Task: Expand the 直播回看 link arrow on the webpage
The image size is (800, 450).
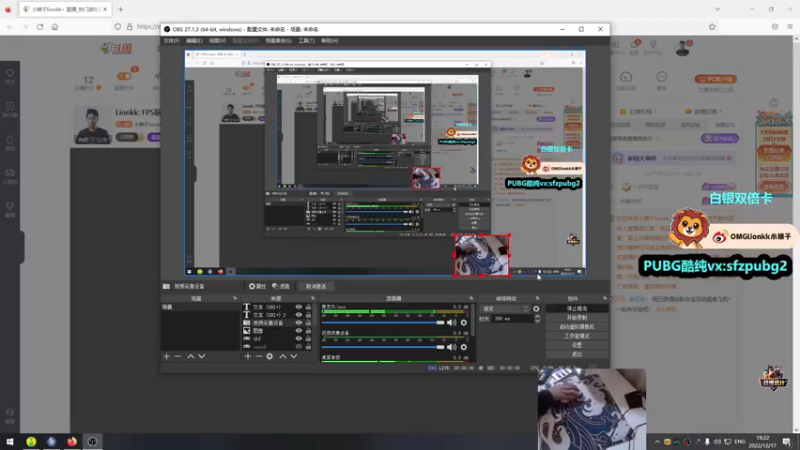Action: pyautogui.click(x=720, y=111)
